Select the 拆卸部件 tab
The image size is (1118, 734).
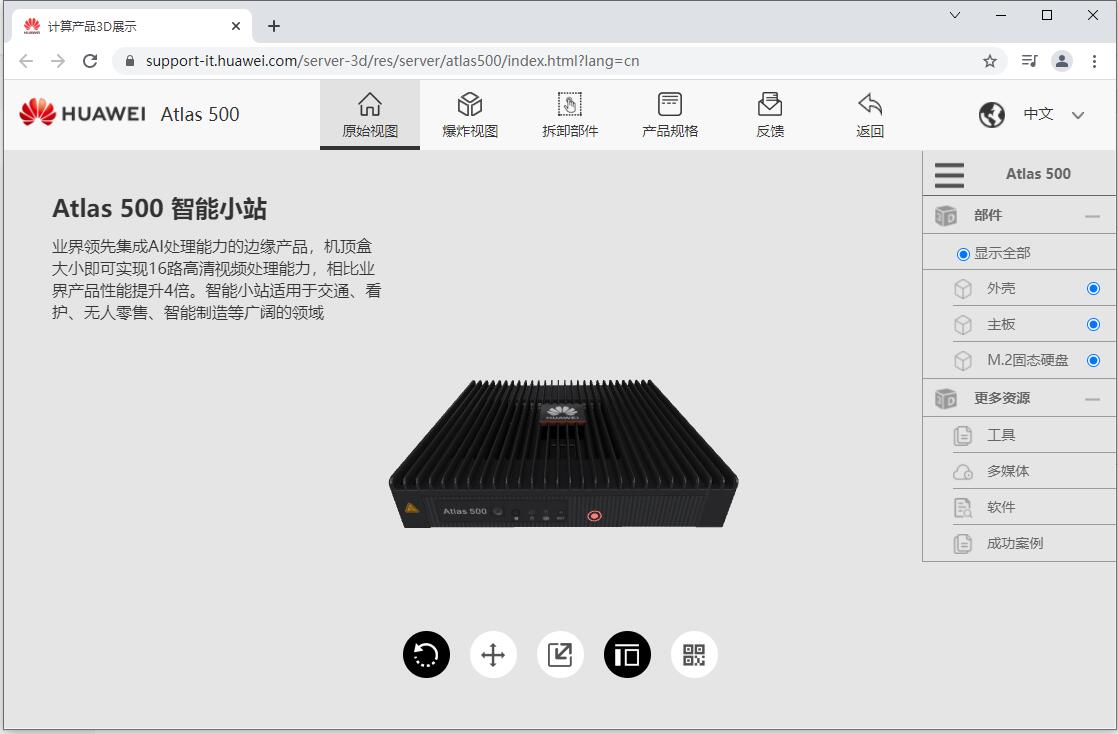click(x=570, y=115)
